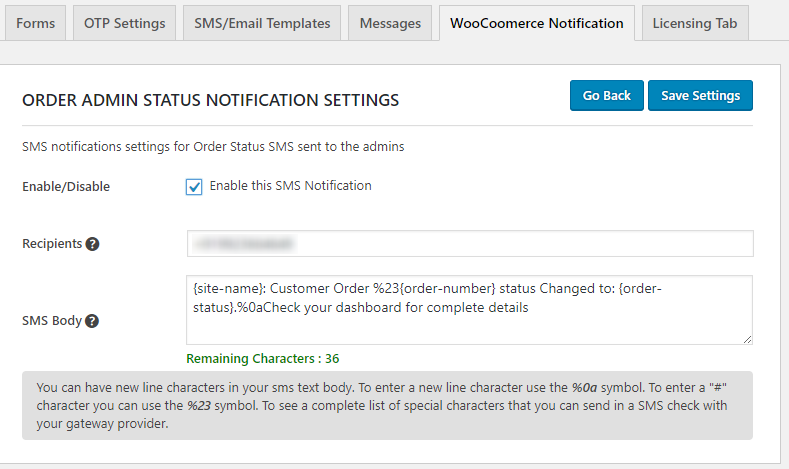Screen dimensions: 789x469
Task: Switch to the Forms tab
Action: (35, 24)
